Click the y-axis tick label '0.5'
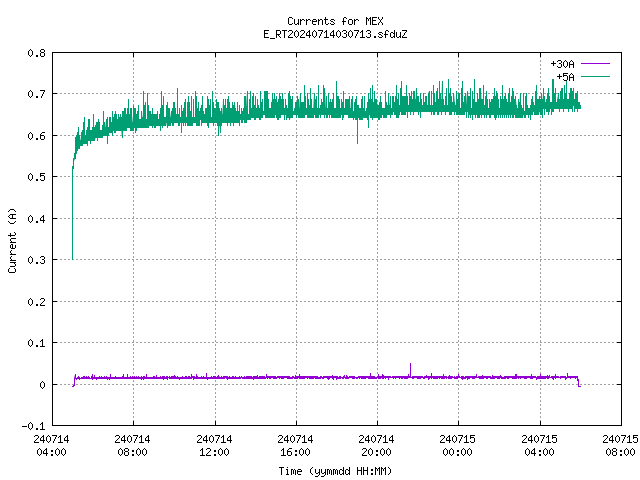Screen dimensions: 640x480 pyautogui.click(x=36, y=177)
